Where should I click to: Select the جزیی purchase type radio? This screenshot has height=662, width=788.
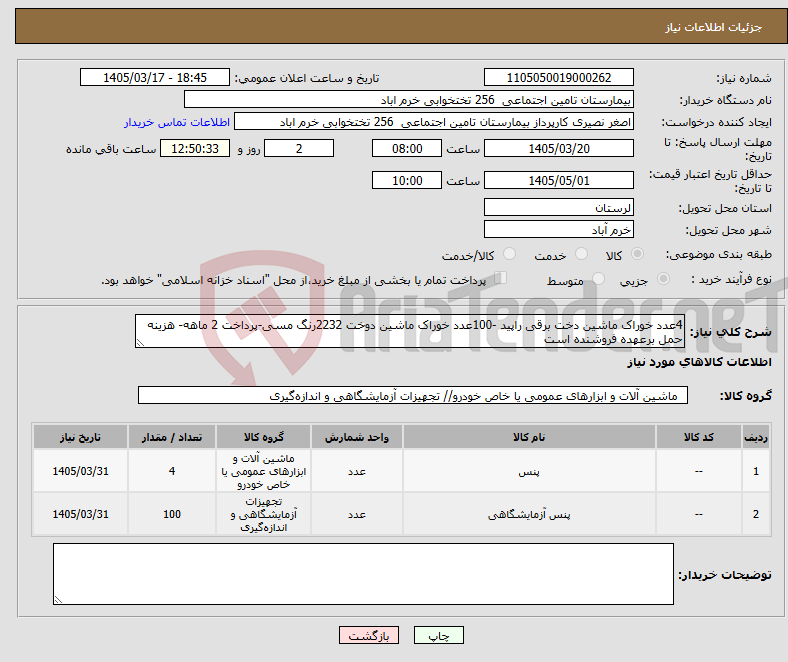coord(663,278)
